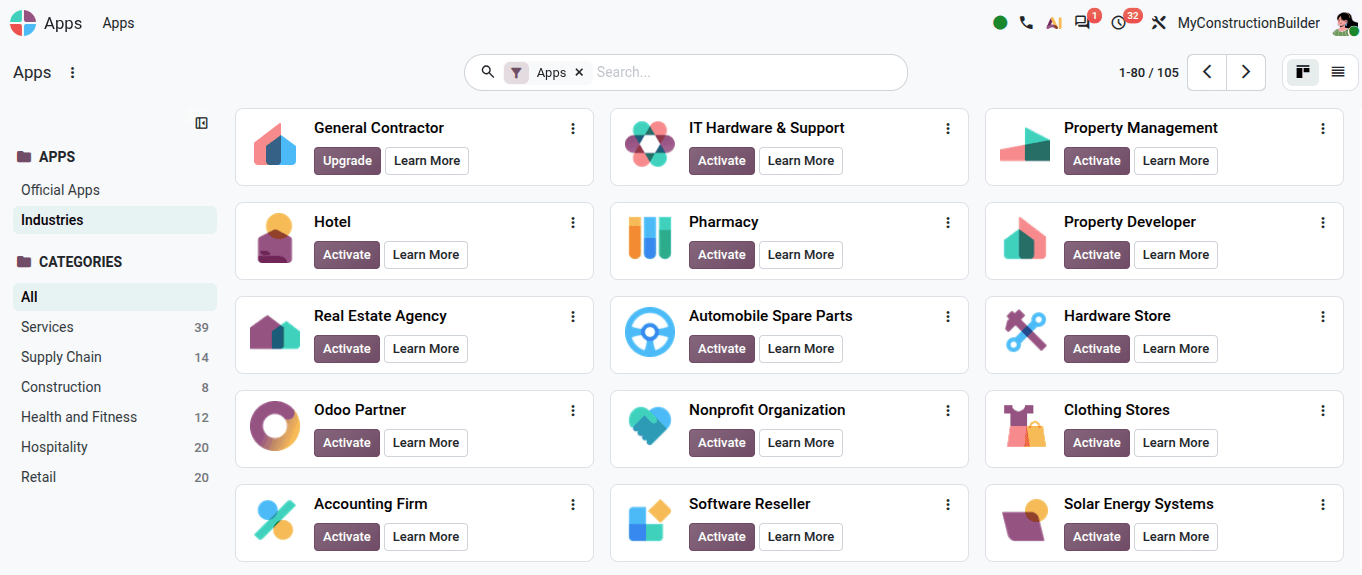Open the Apps actions kebab menu
The width and height of the screenshot is (1362, 575).
click(x=72, y=73)
